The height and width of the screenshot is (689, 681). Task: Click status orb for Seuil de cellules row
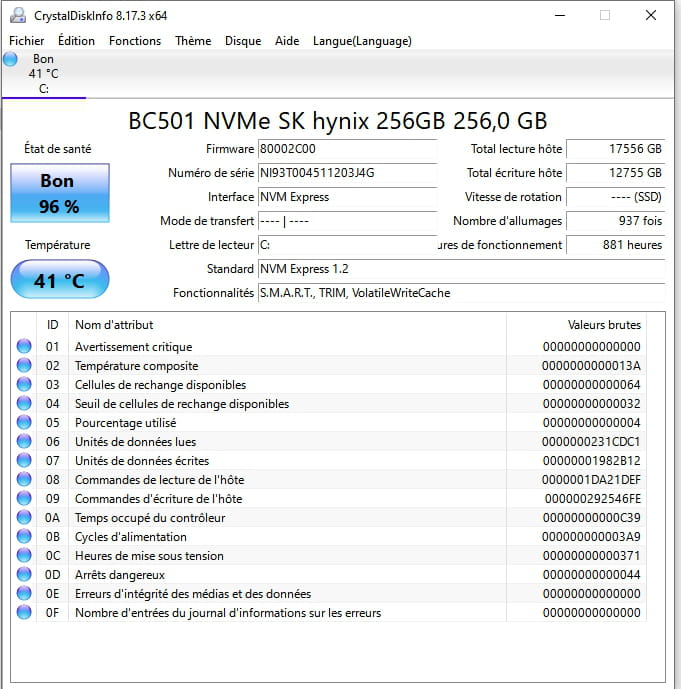24,403
